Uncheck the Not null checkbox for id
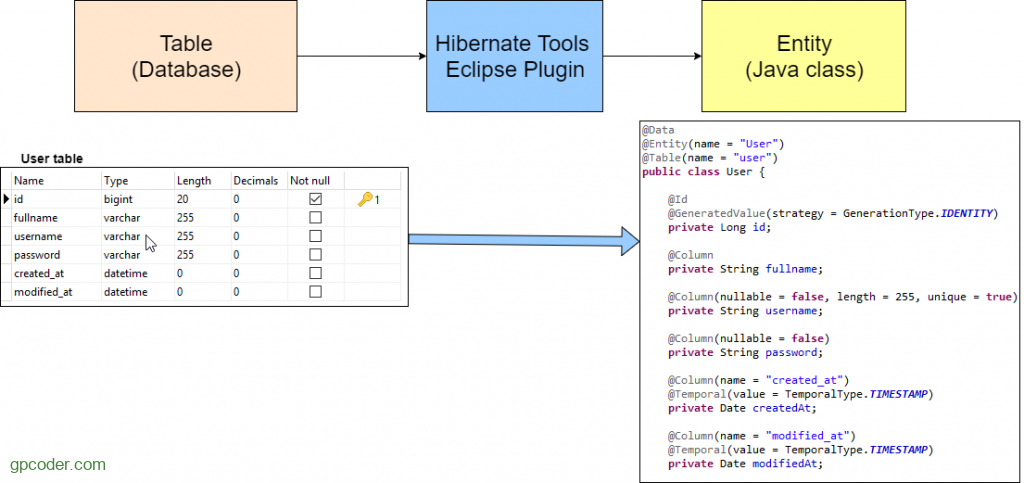 [x=315, y=200]
